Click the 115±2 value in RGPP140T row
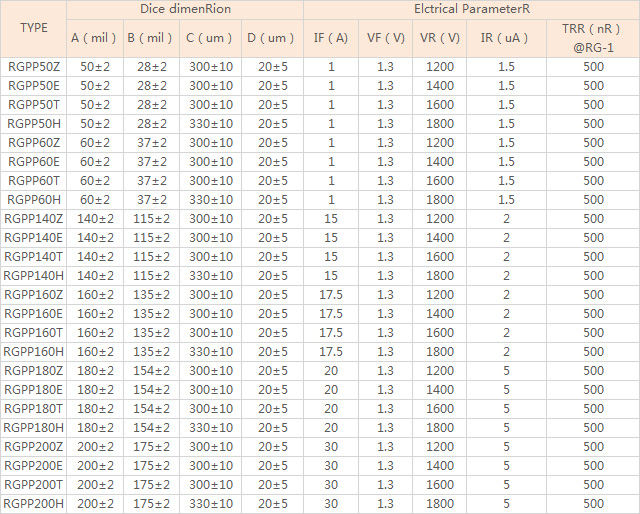 point(151,256)
